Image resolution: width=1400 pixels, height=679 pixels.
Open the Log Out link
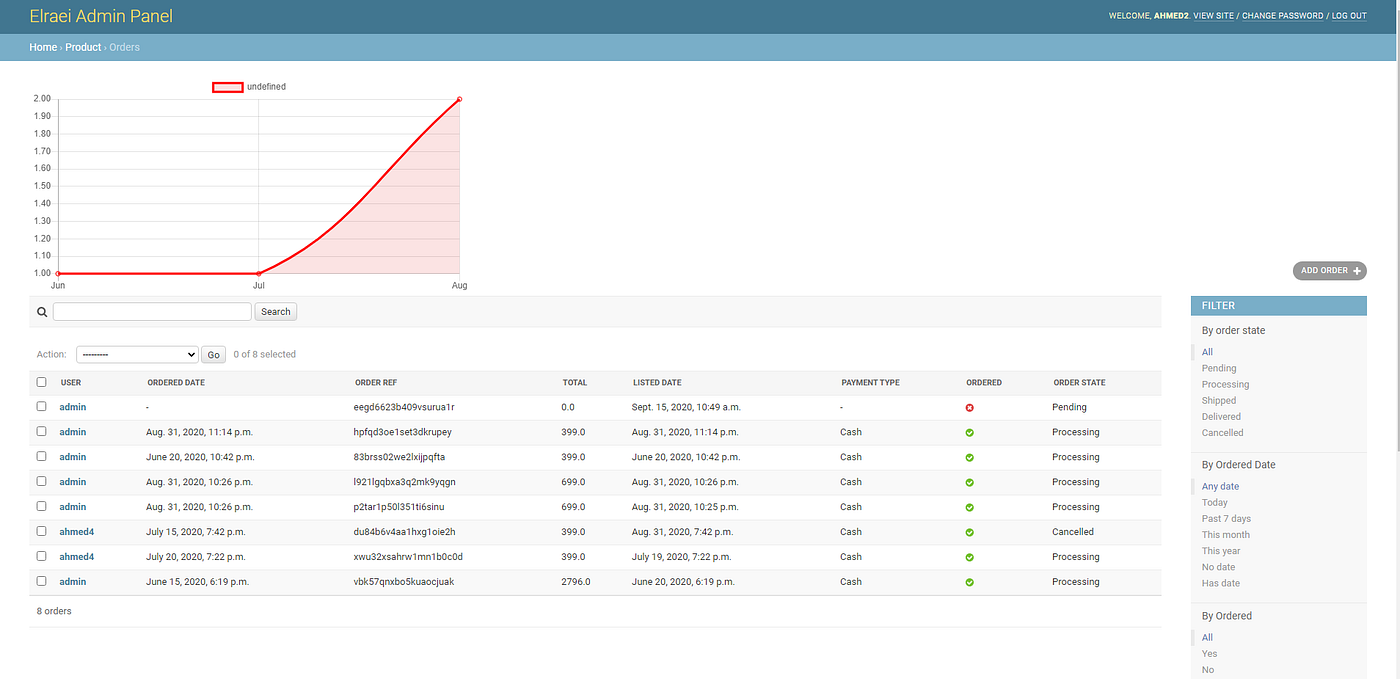pos(1349,16)
